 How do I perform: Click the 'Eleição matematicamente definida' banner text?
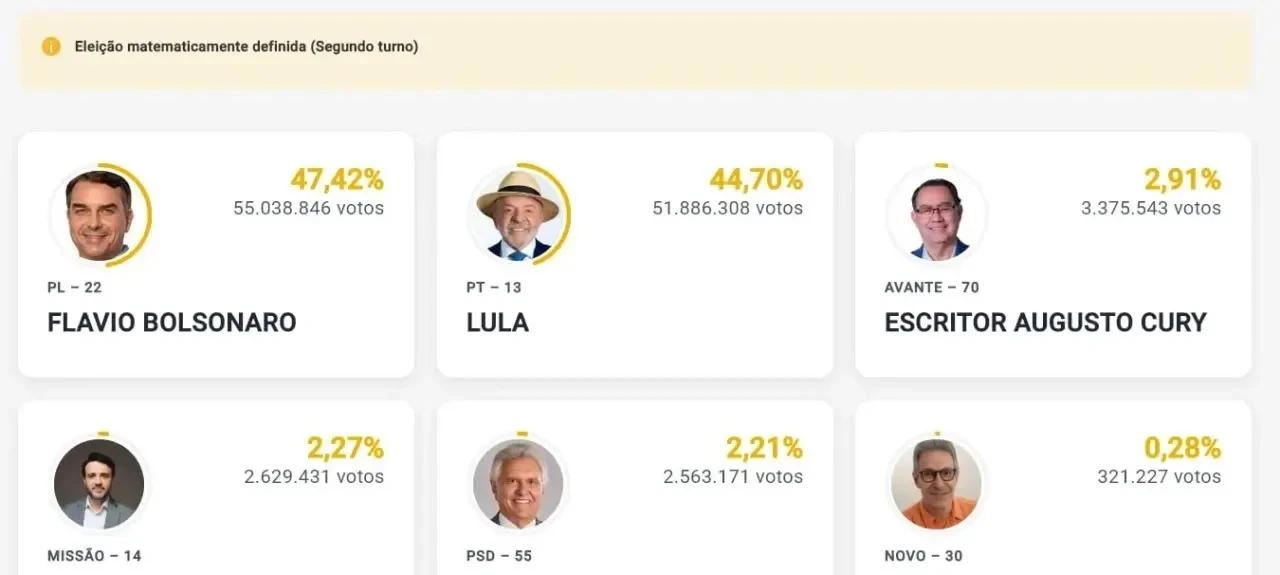point(247,47)
